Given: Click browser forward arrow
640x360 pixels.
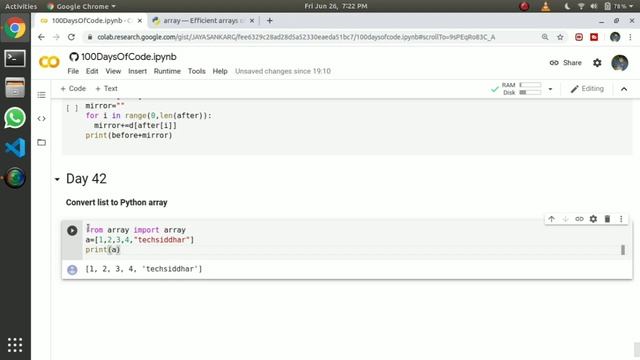Looking at the screenshot, I should [x=56, y=37].
